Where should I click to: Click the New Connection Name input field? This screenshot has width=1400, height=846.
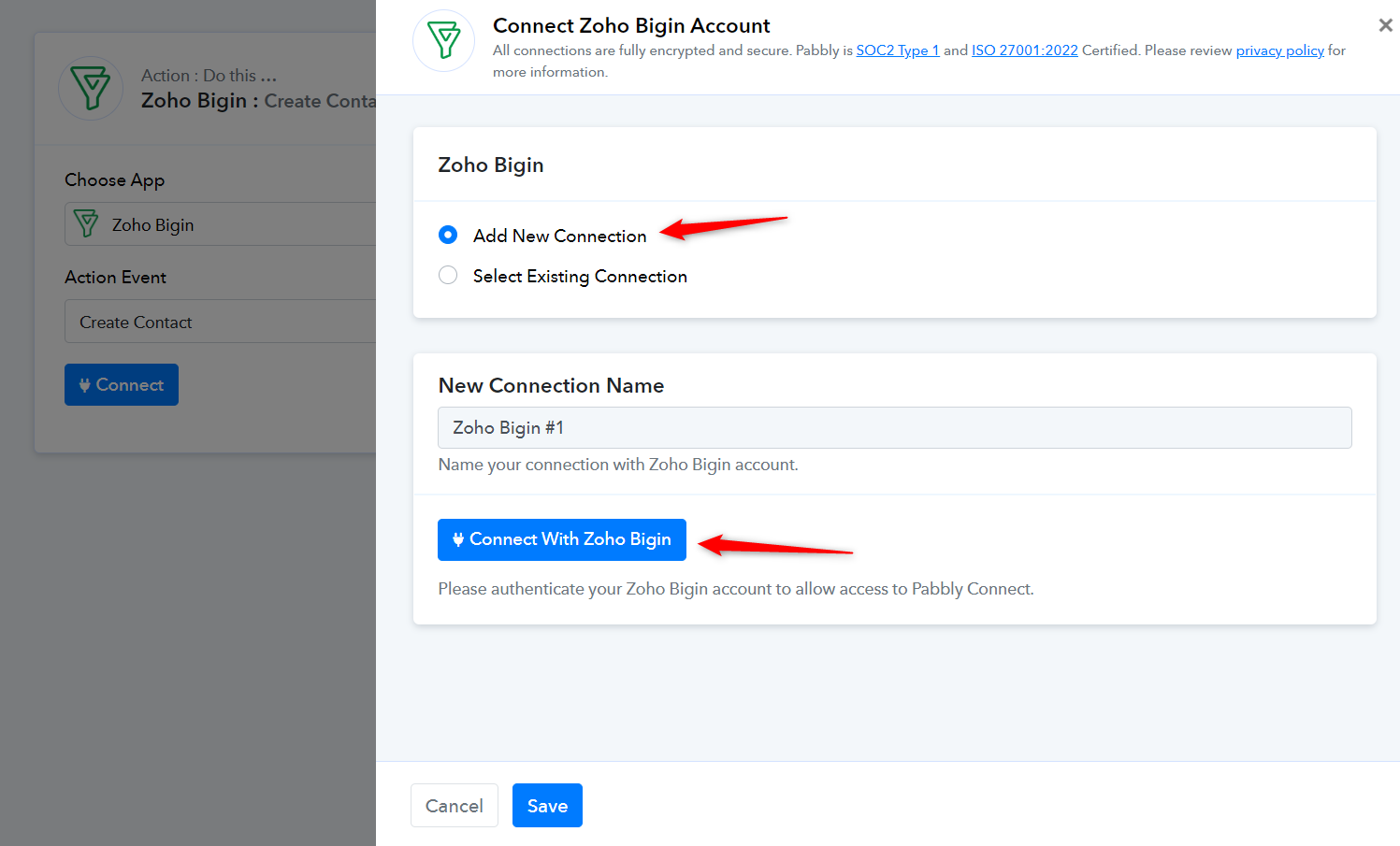[x=895, y=427]
